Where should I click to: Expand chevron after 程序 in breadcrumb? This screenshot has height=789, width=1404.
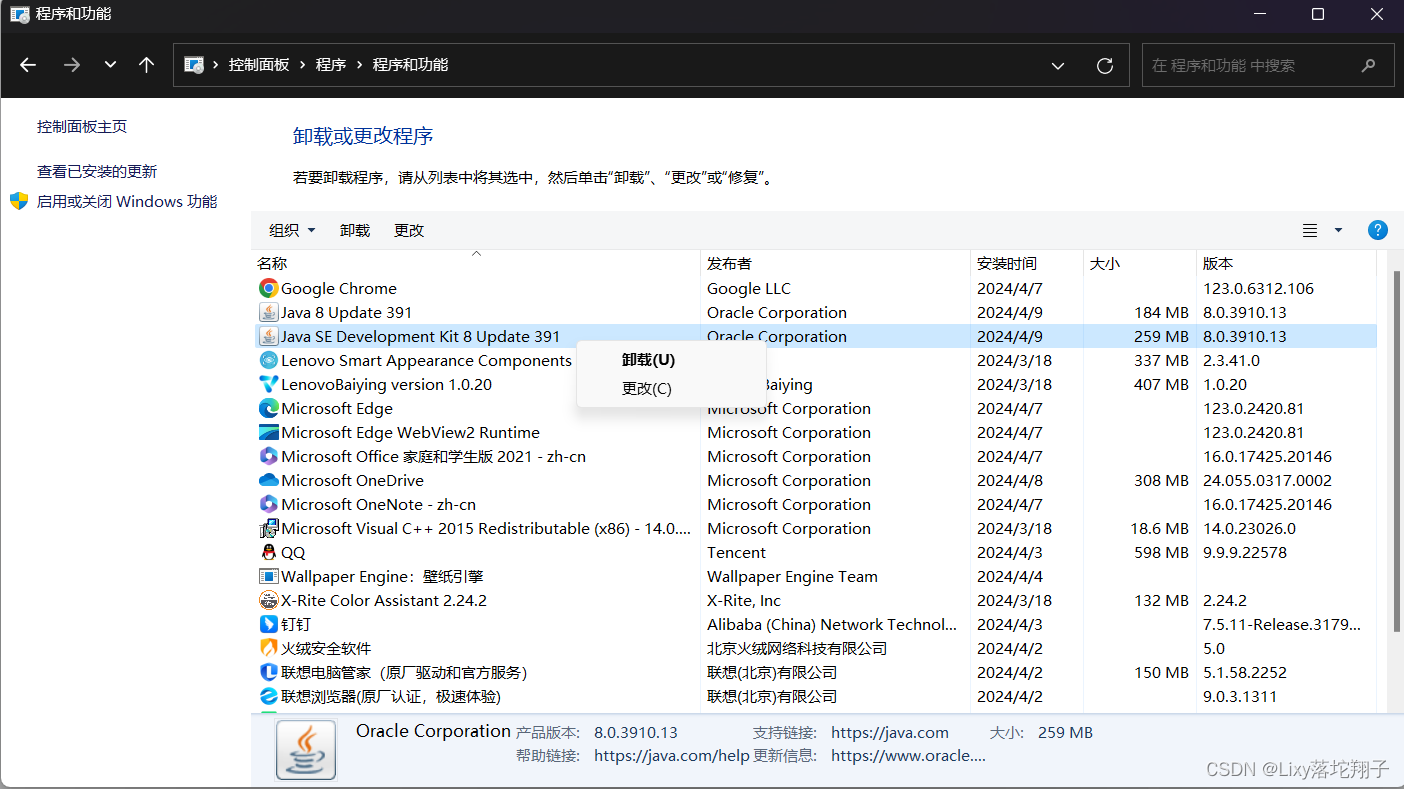(x=359, y=65)
